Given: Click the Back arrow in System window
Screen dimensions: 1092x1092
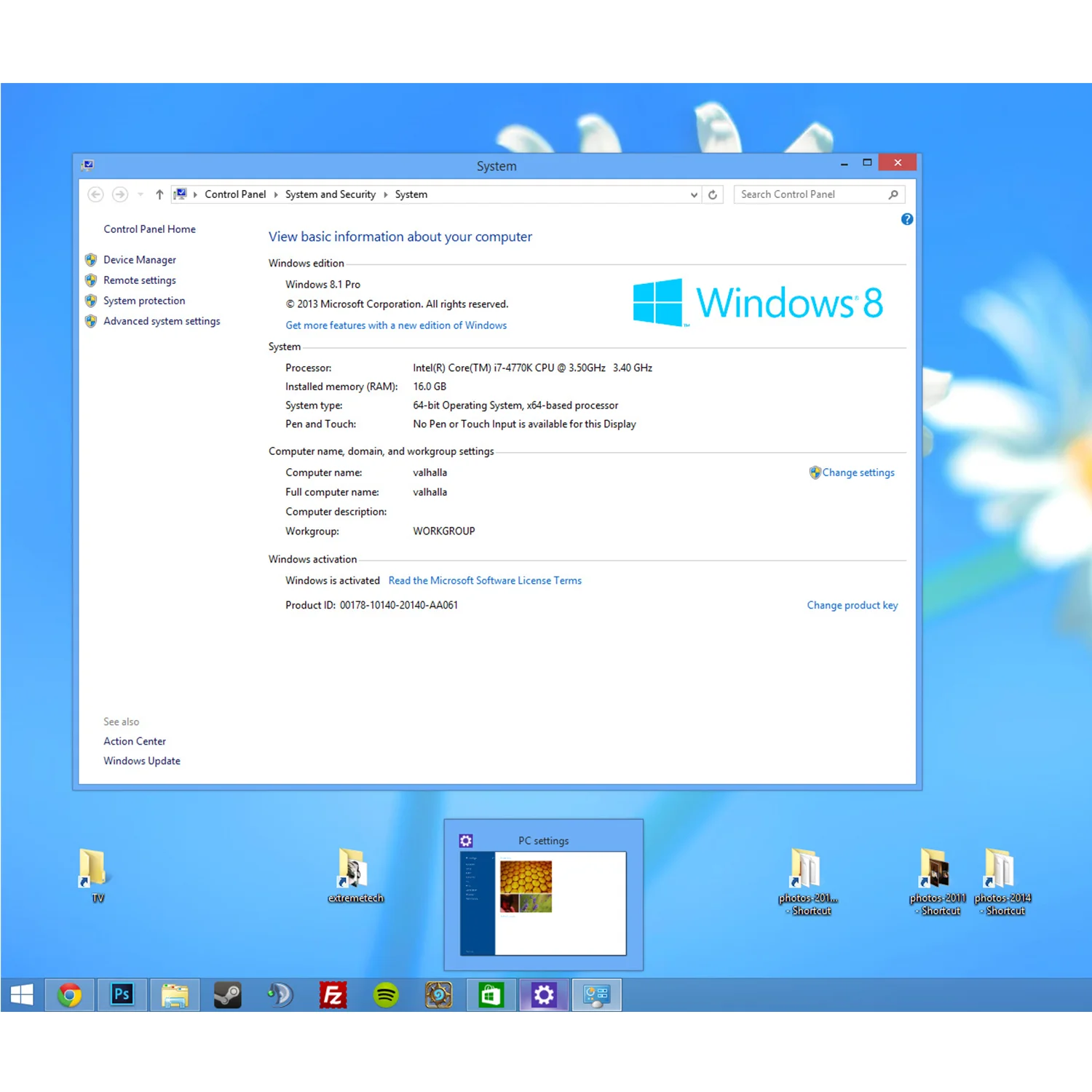Looking at the screenshot, I should (95, 194).
